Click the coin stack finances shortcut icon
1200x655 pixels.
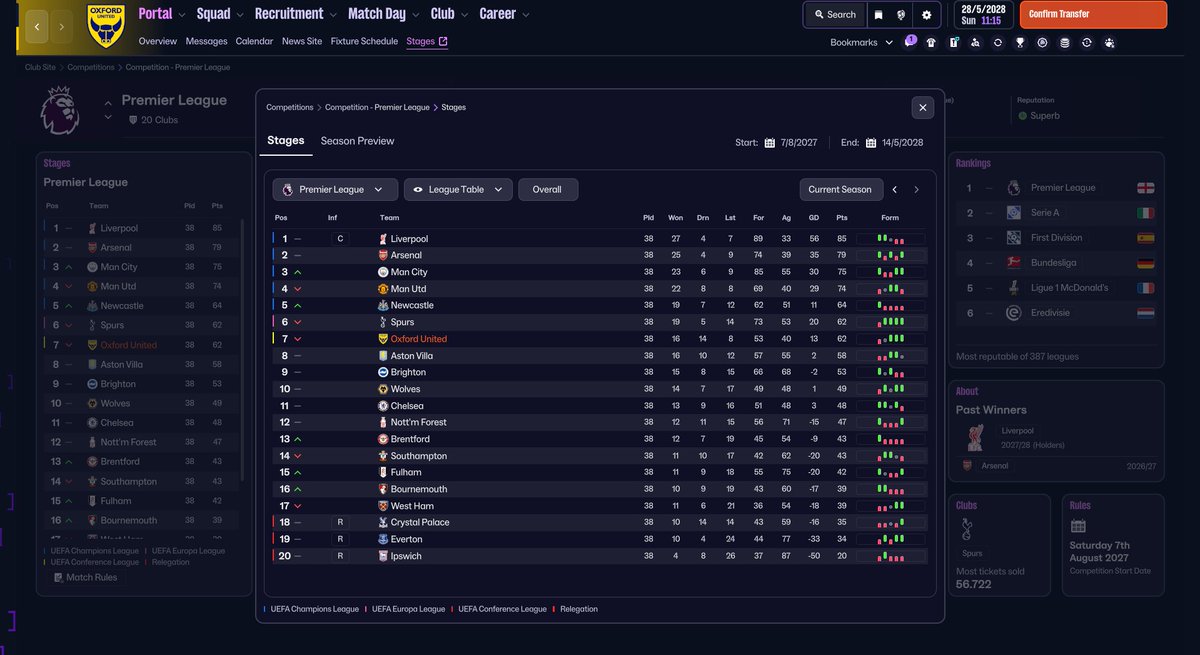[1064, 43]
